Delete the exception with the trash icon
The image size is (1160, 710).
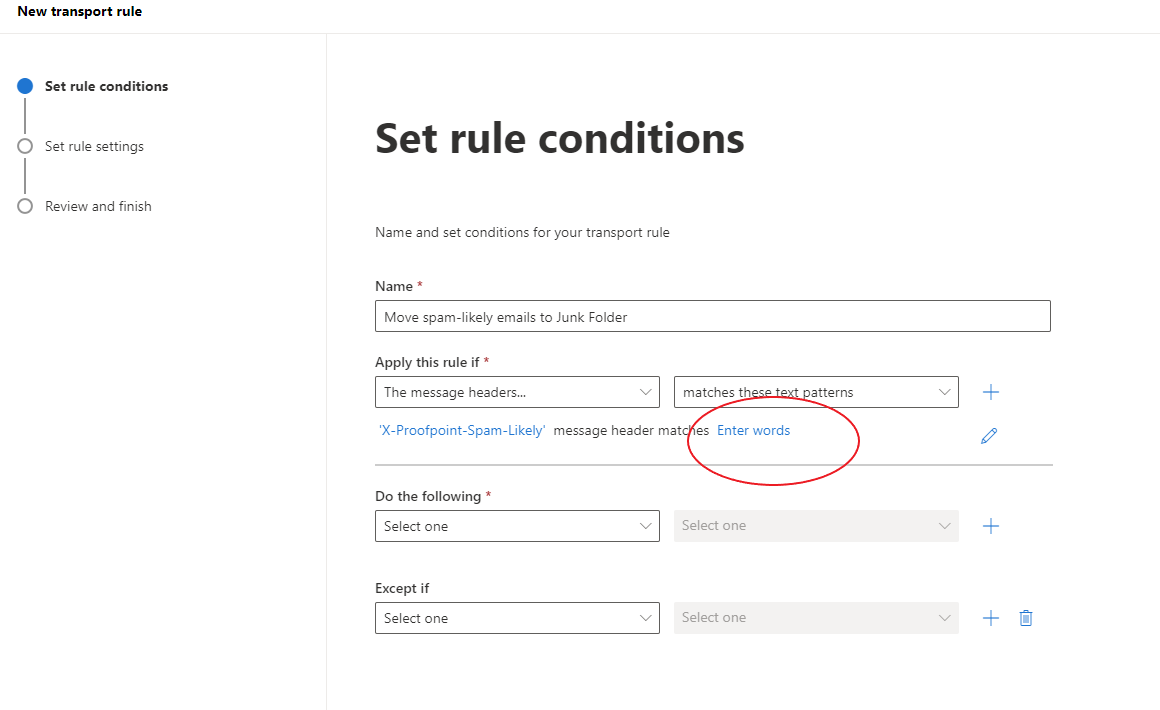tap(1025, 617)
